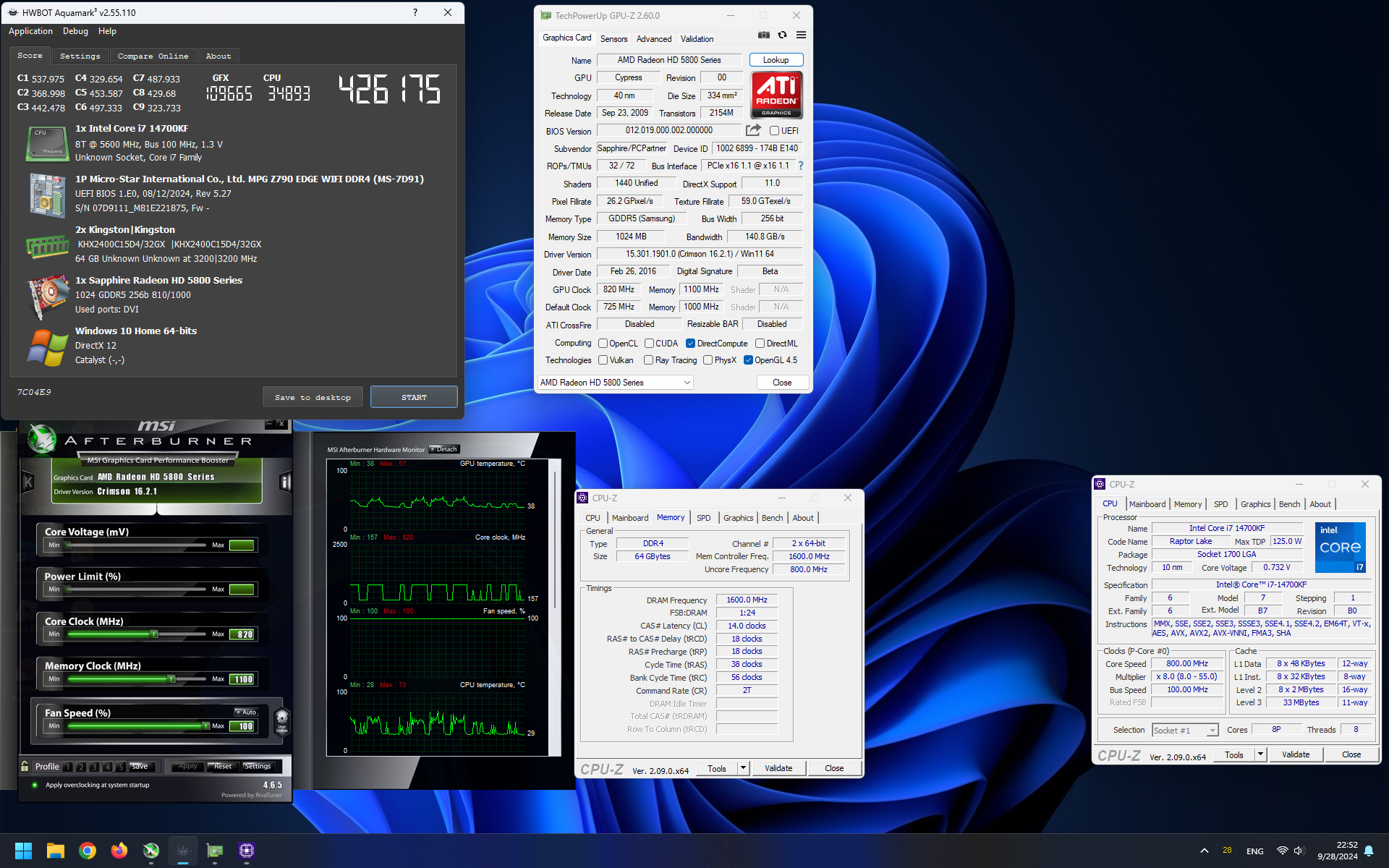Click the CPU chip icon in Aquamark
1389x868 pixels.
click(47, 143)
